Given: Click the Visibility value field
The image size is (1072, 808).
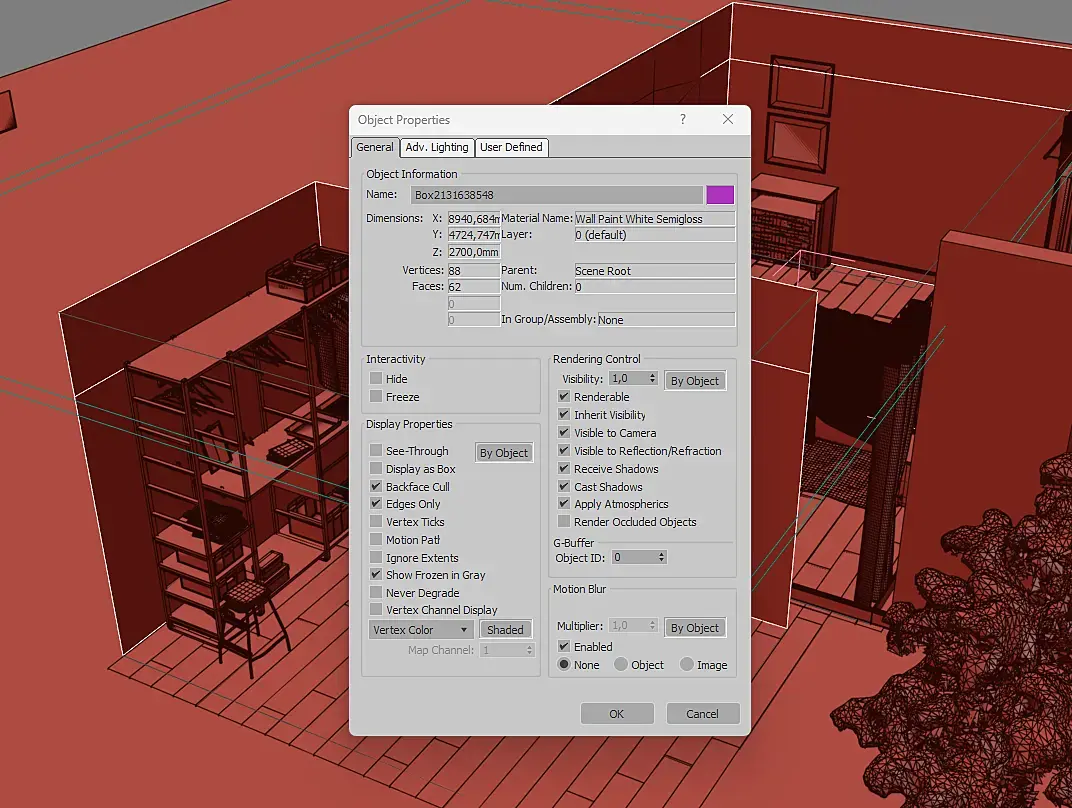Looking at the screenshot, I should click(628, 378).
